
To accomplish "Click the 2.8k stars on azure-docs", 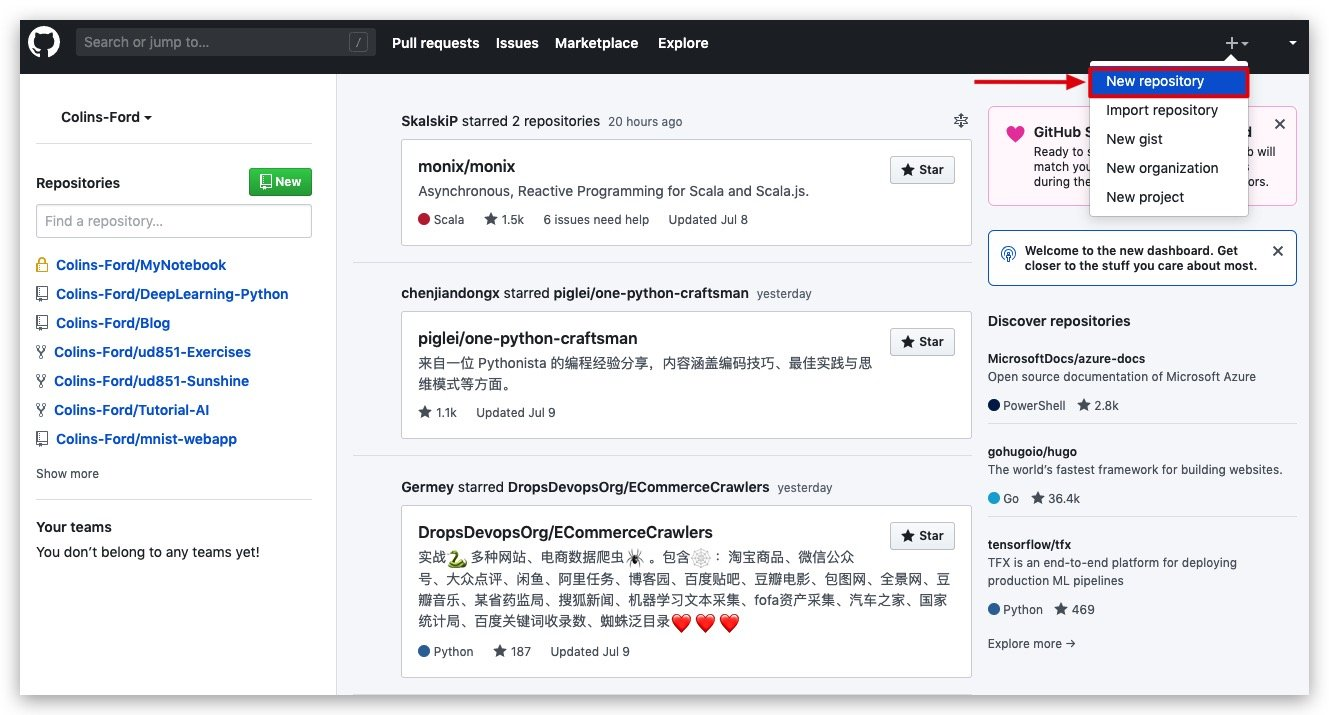I will point(1098,405).
